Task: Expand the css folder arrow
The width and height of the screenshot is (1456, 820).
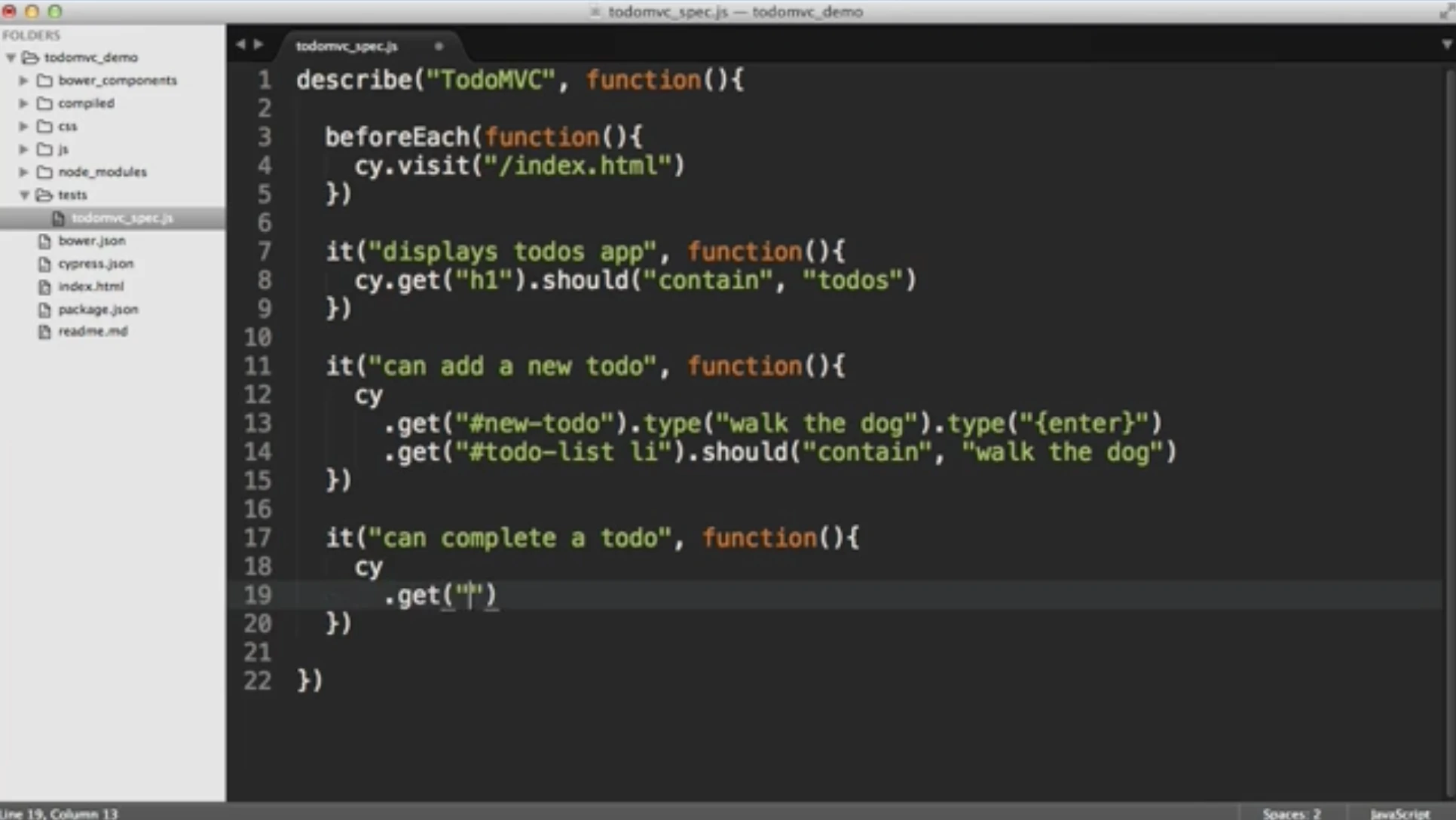Action: coord(23,127)
